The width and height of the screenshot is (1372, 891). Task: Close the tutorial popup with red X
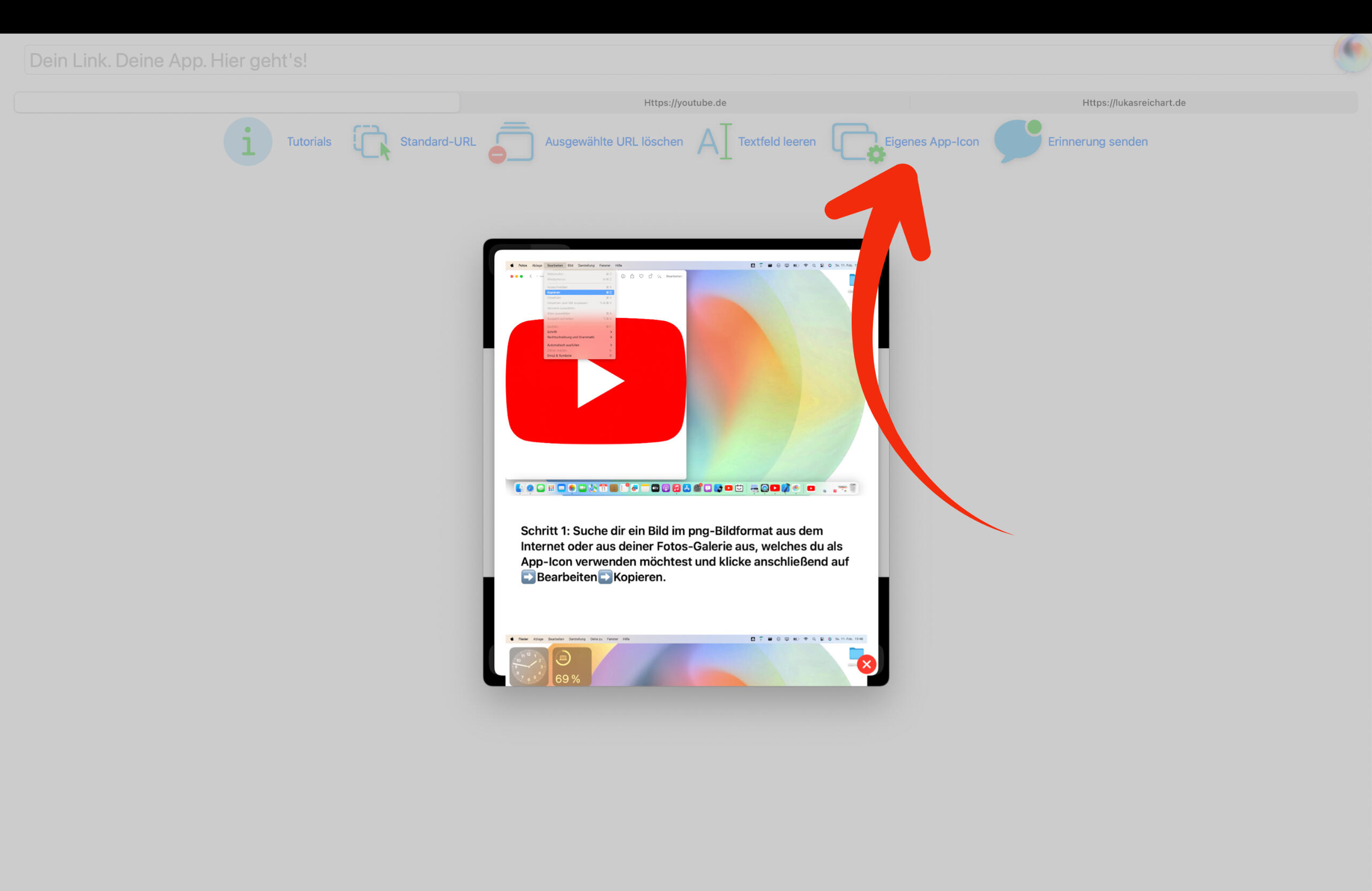coord(866,664)
